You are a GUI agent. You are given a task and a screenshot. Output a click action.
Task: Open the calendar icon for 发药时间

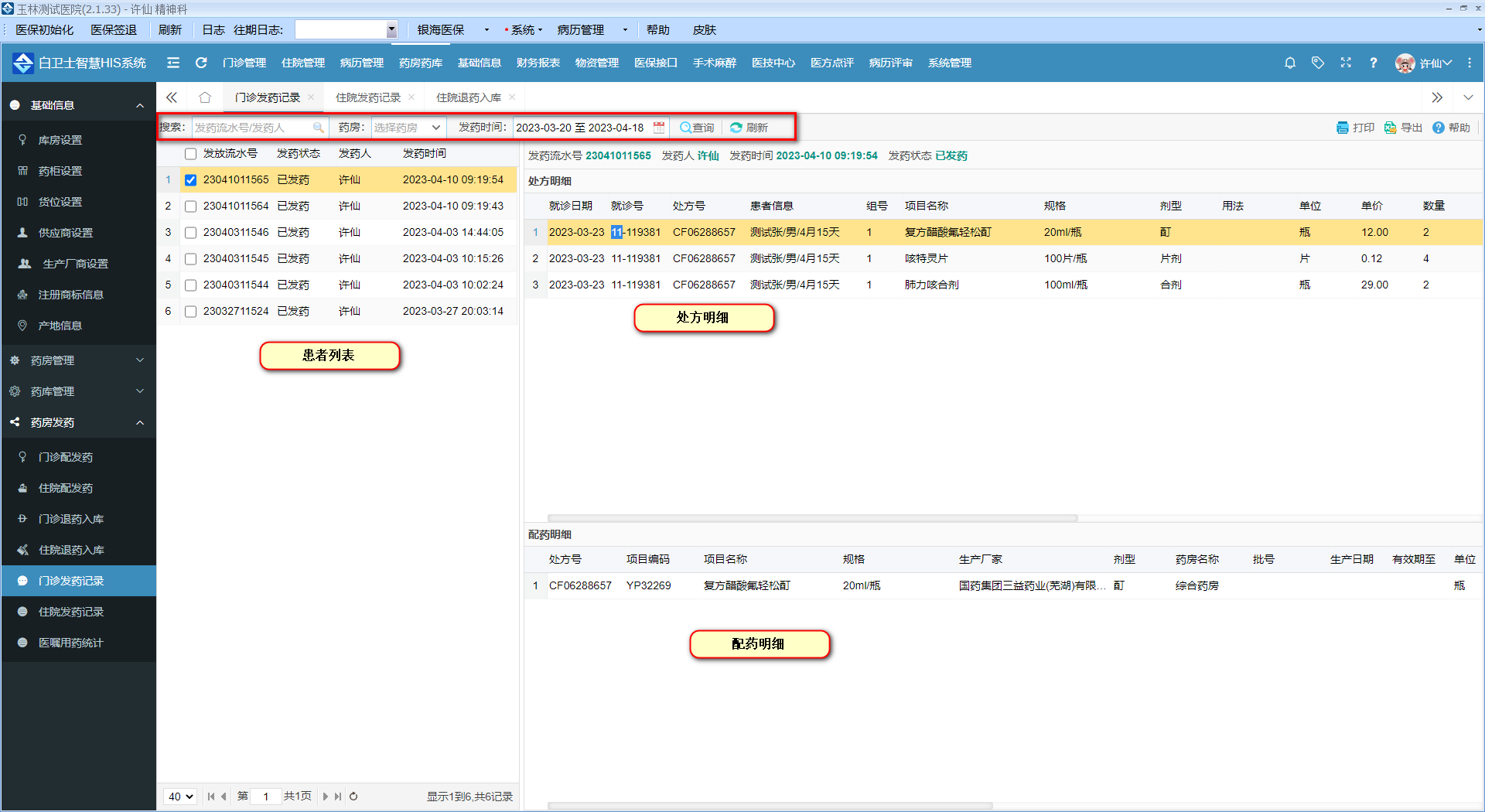[659, 128]
